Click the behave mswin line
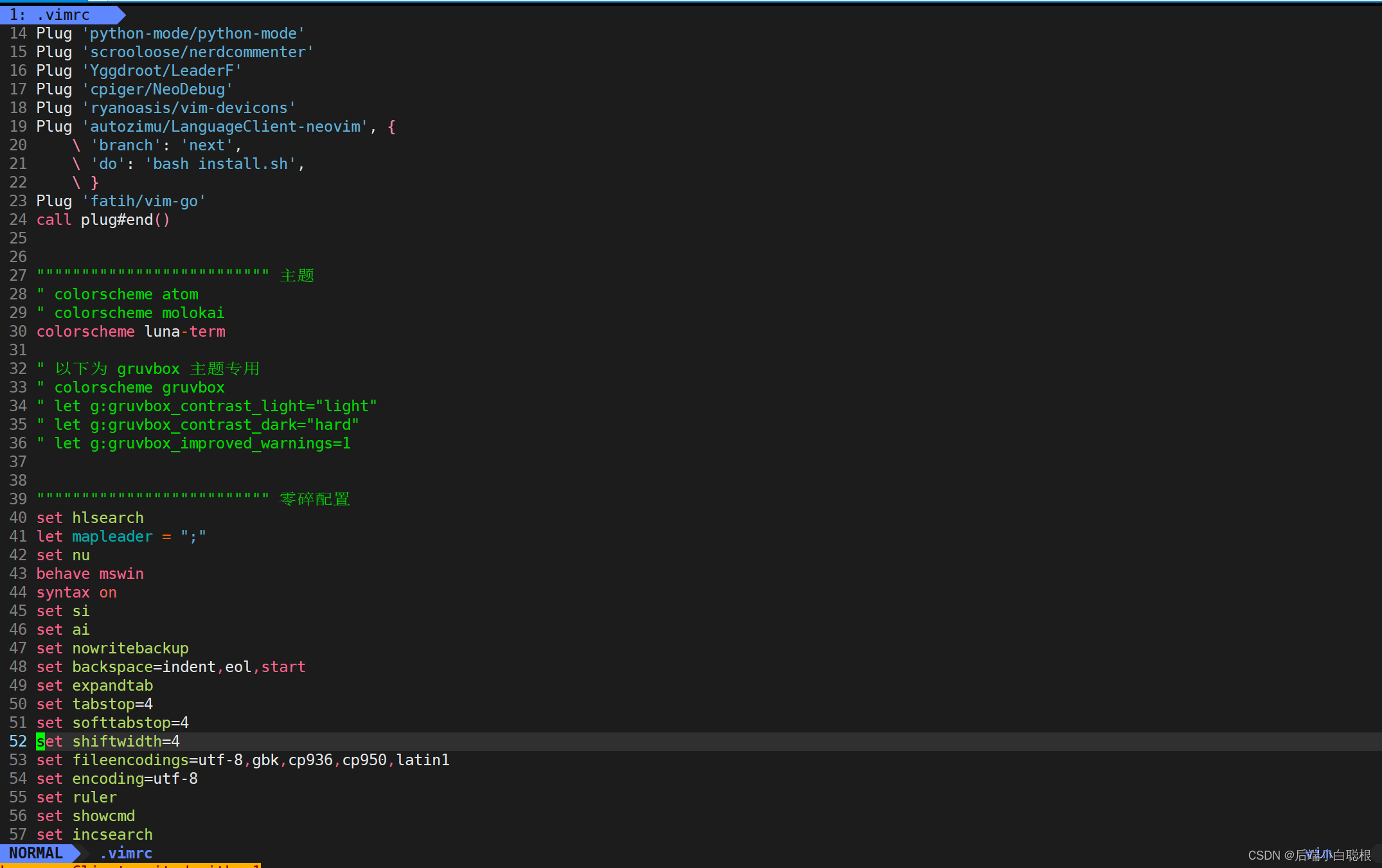 pyautogui.click(x=90, y=574)
